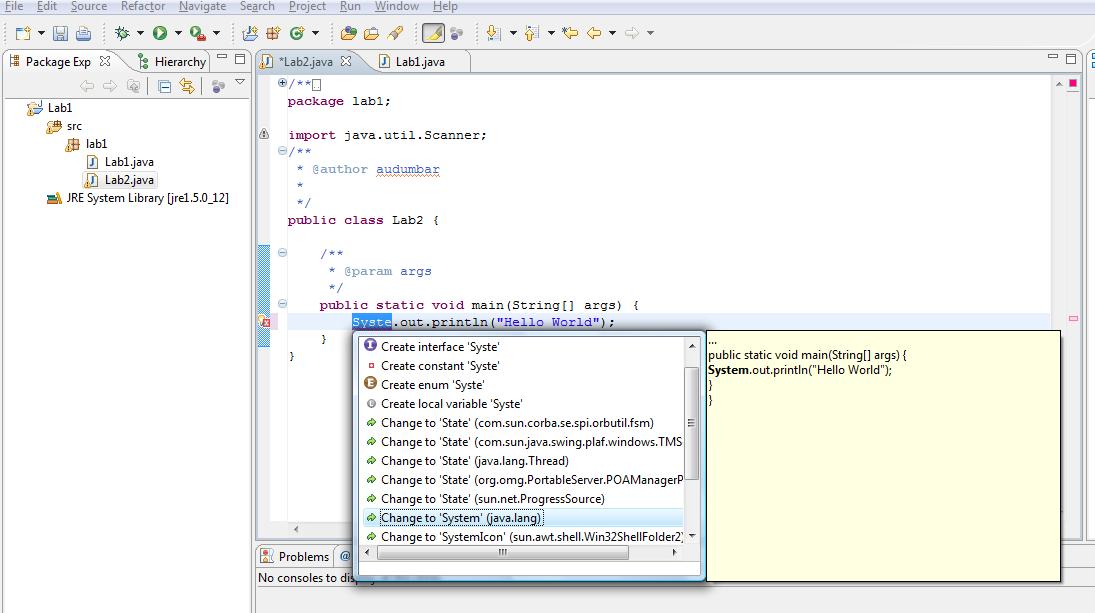Open the Source menu
This screenshot has height=613, width=1095.
pos(89,6)
